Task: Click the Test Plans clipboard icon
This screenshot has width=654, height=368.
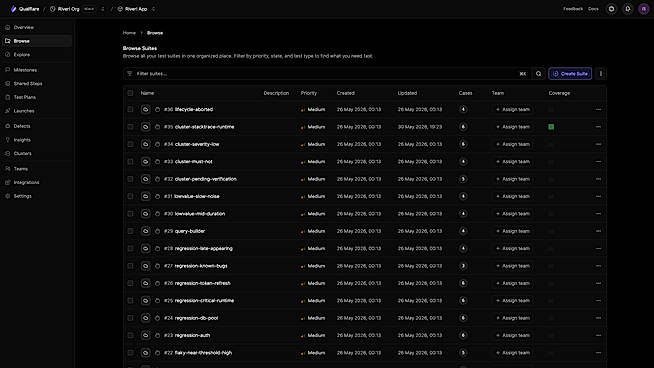Action: [x=8, y=97]
